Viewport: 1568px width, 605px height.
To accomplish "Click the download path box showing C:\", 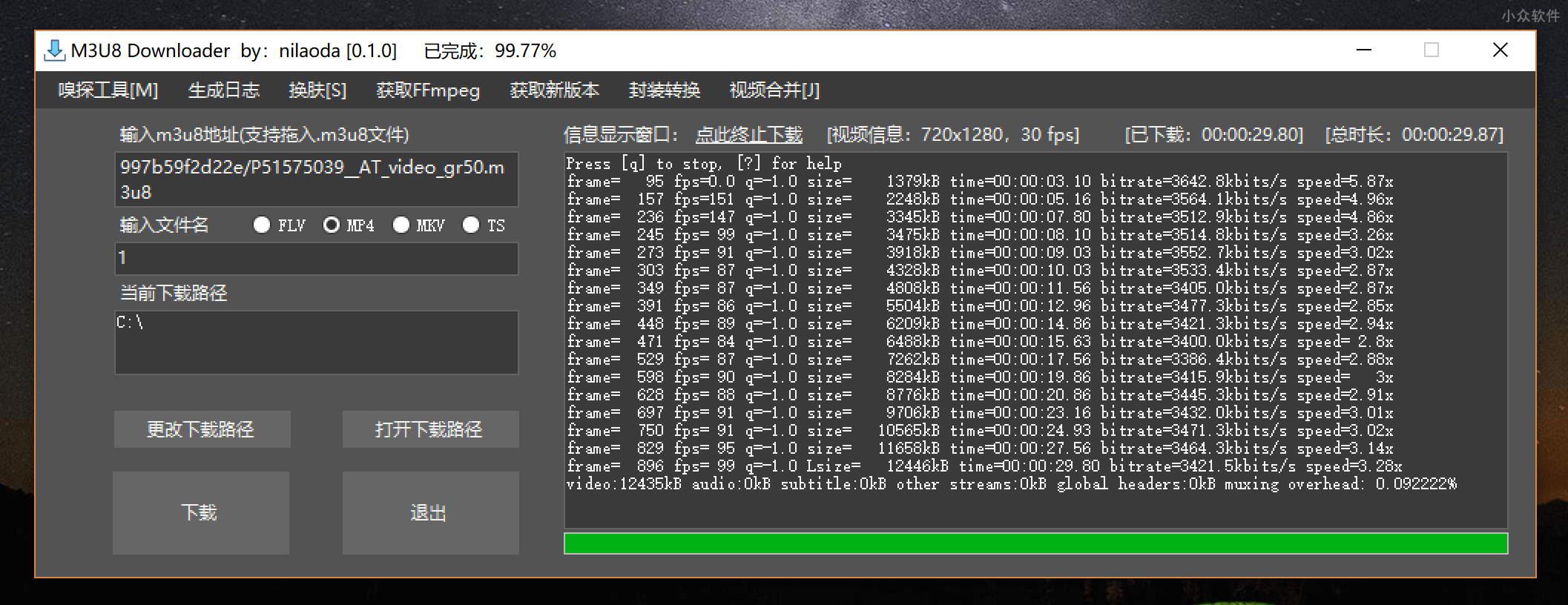I will pyautogui.click(x=317, y=343).
